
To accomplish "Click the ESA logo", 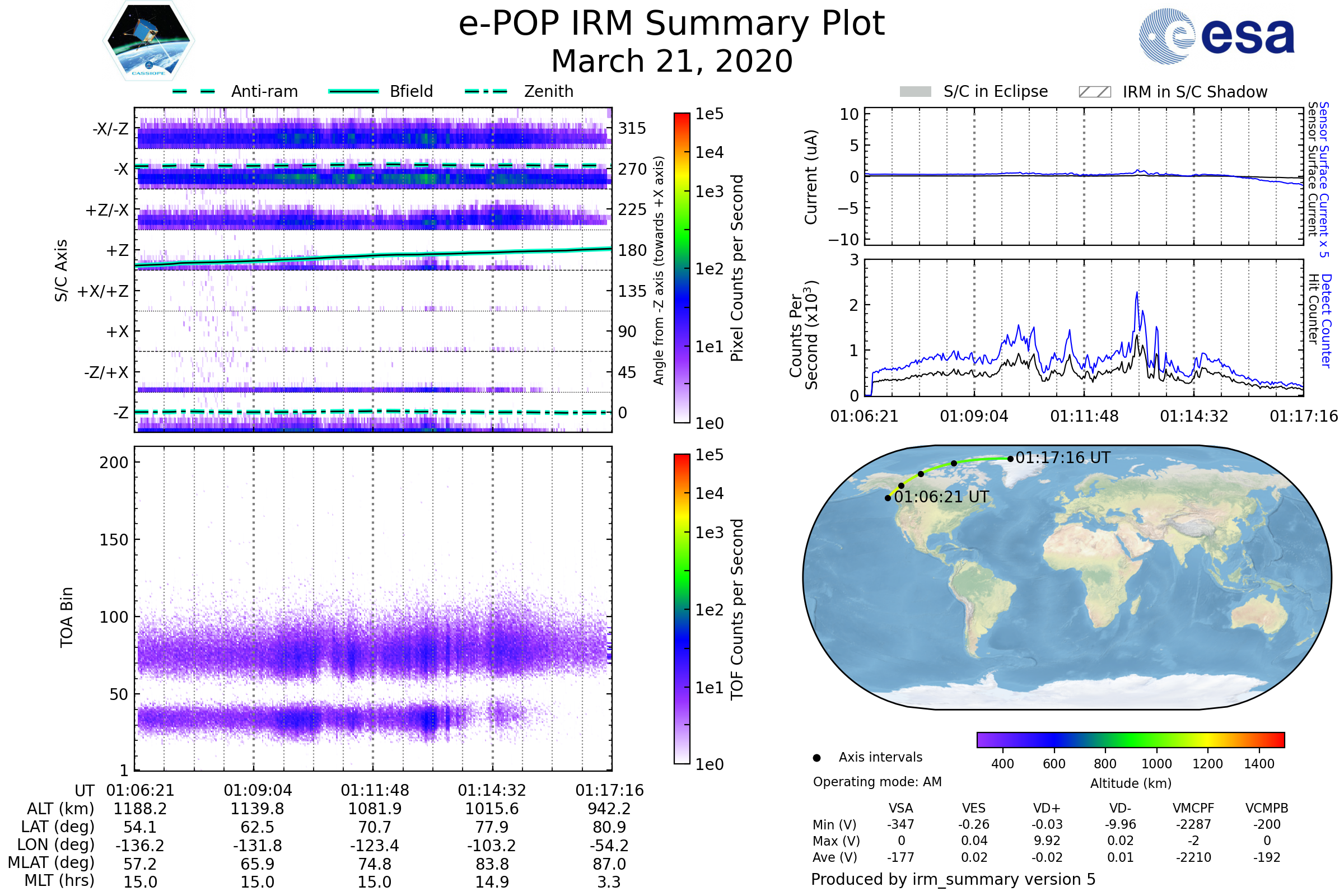I will coord(1217,35).
